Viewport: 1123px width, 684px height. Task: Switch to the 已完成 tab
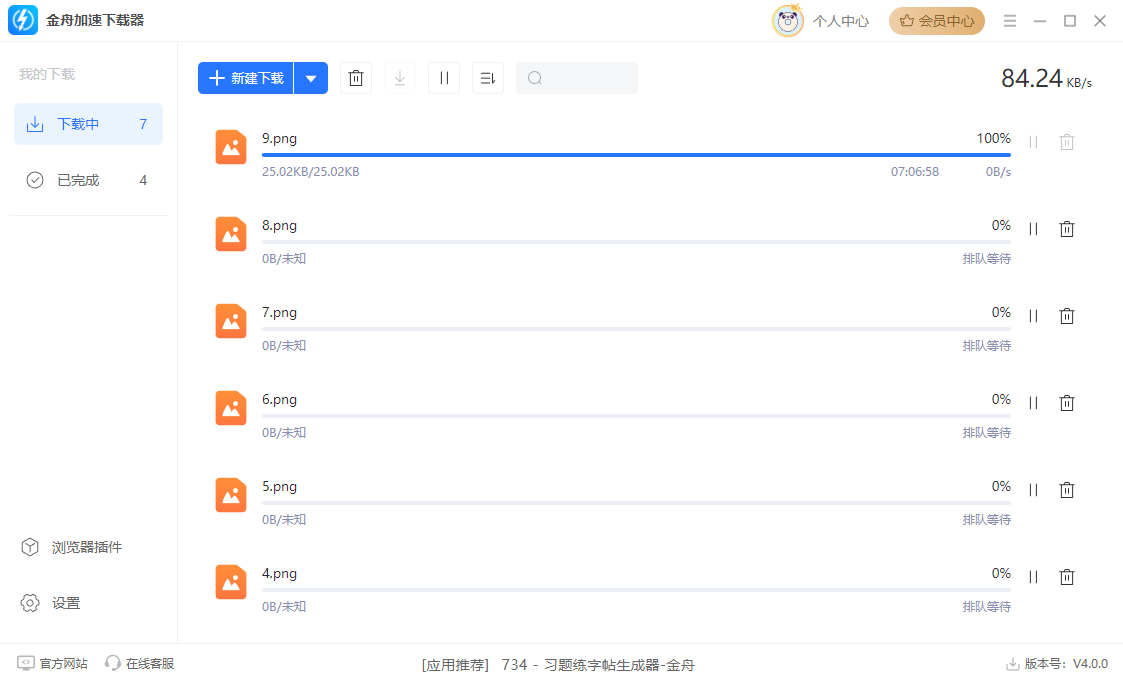coord(75,180)
